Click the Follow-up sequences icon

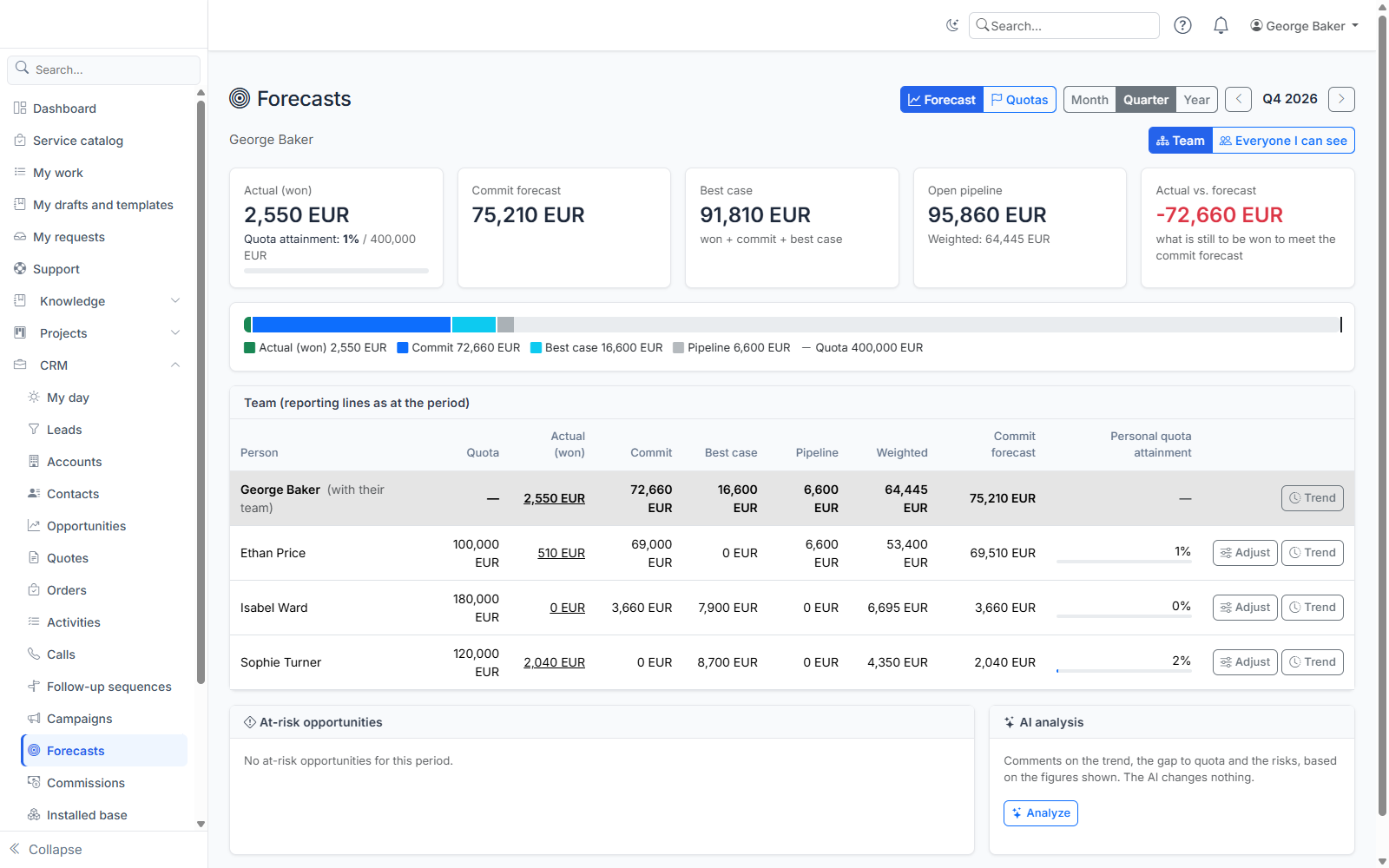(34, 686)
